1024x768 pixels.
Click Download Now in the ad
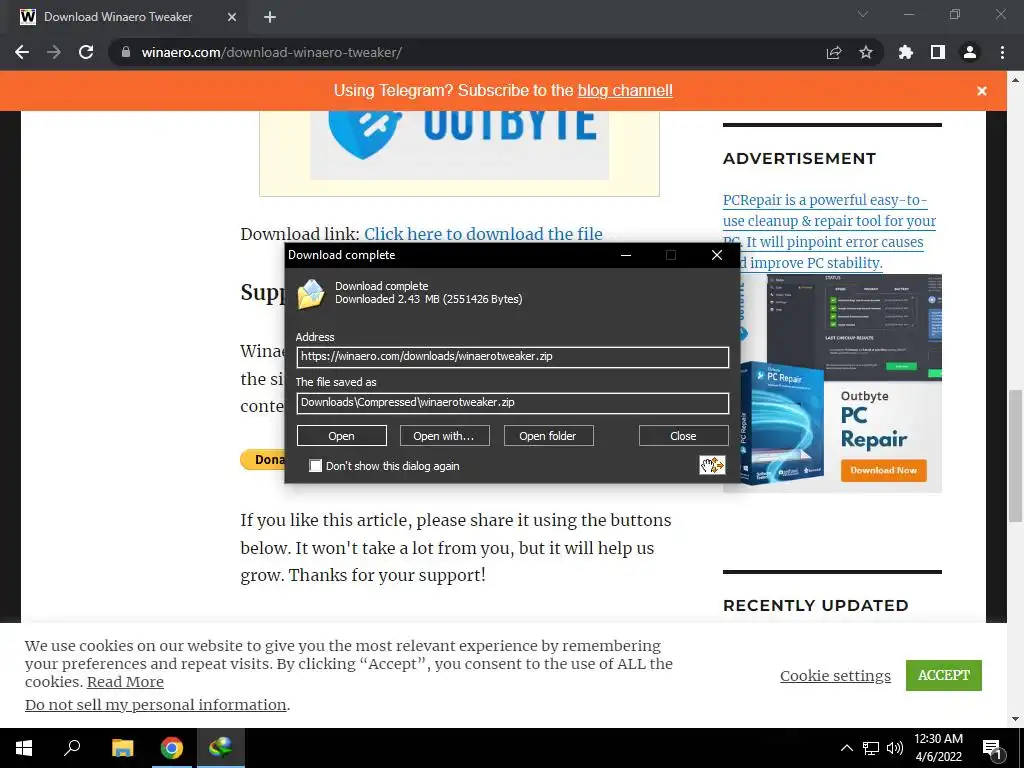coord(884,470)
